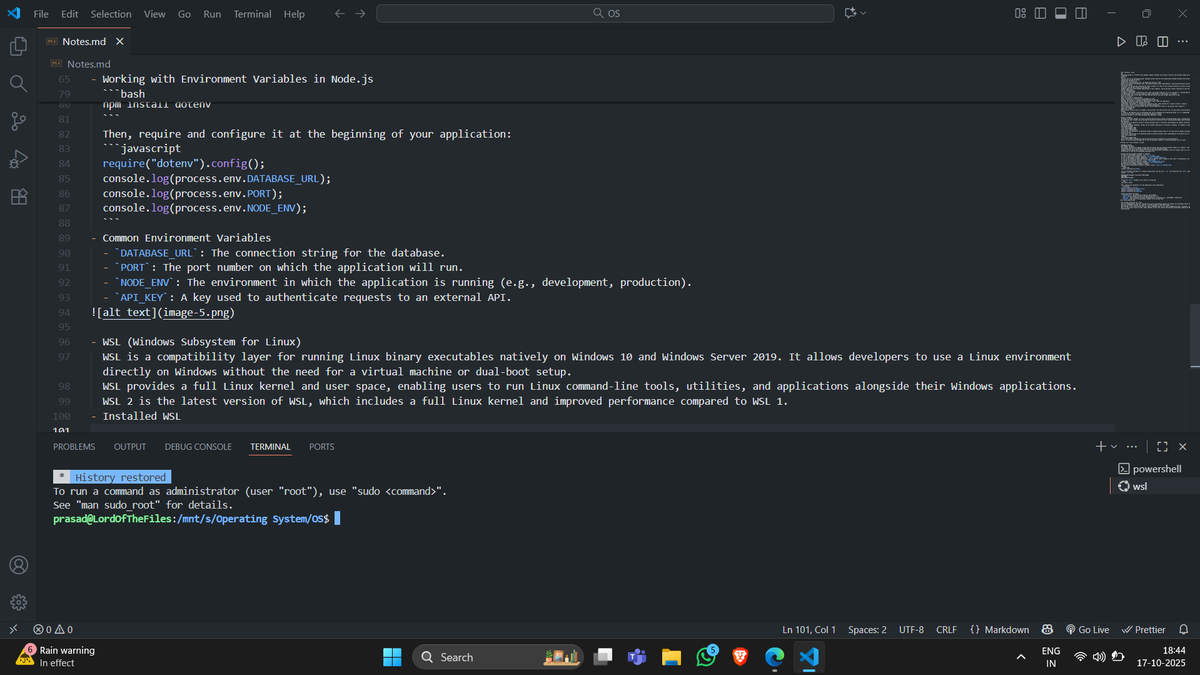Click the Copilot chat icon in title bar
The width and height of the screenshot is (1200, 675).
coord(850,14)
